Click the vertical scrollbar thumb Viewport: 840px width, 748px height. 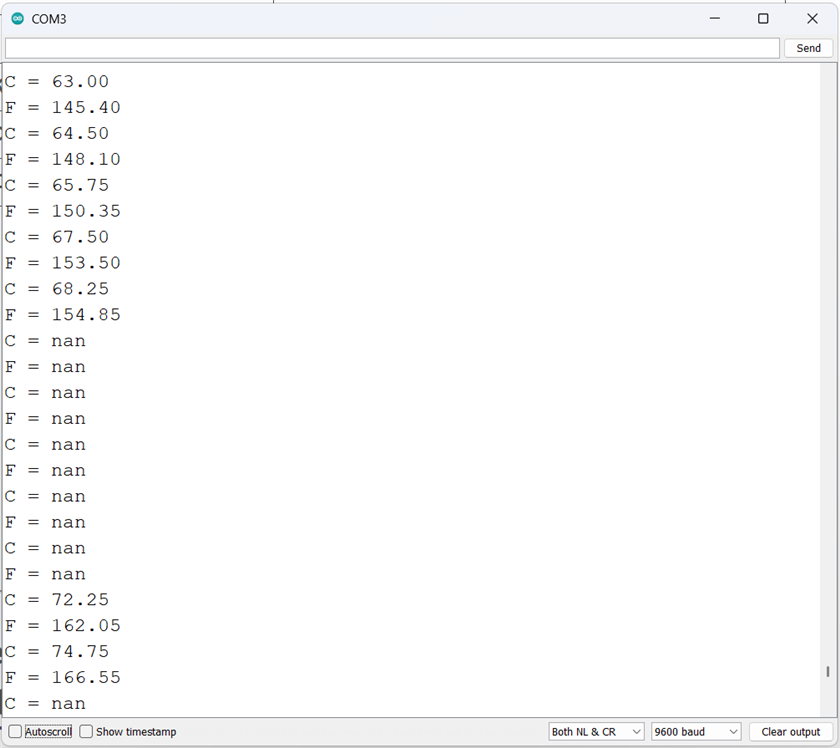(x=828, y=671)
